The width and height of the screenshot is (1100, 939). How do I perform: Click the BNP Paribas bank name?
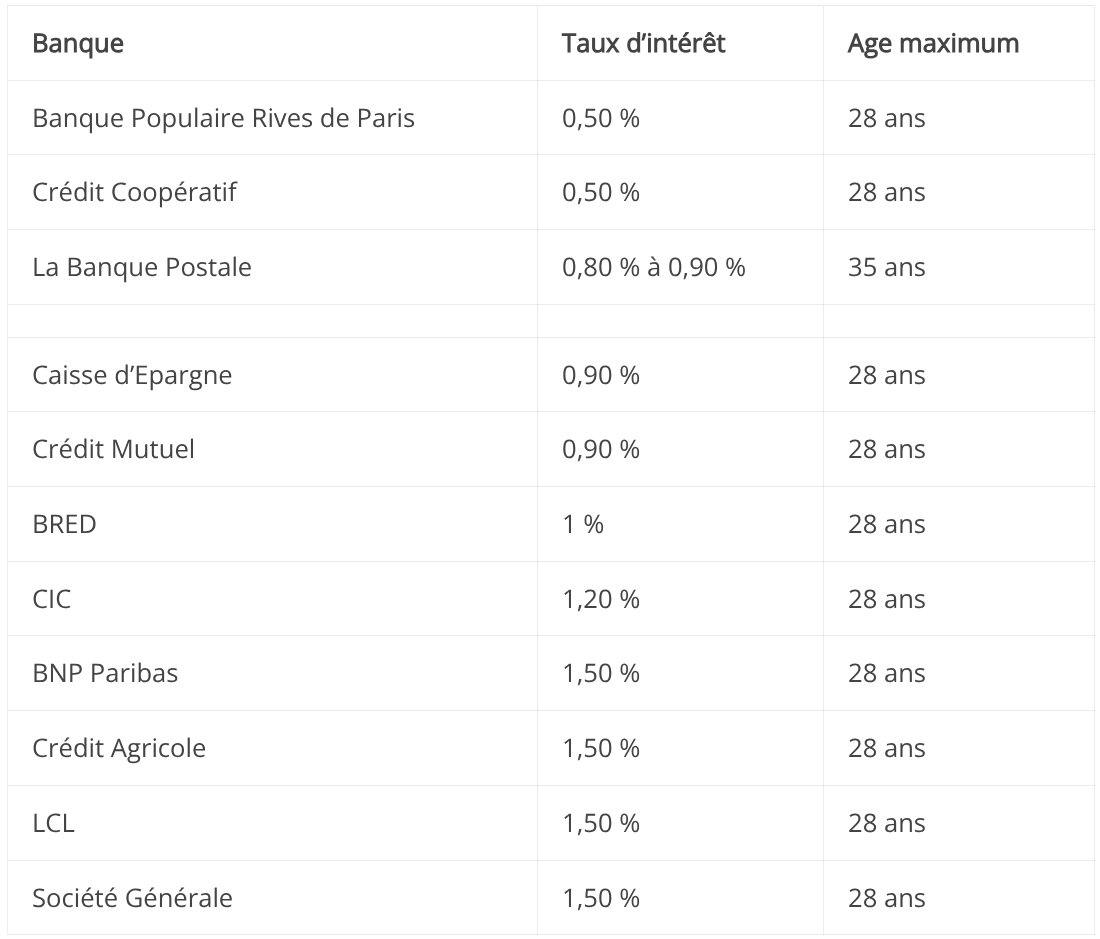coord(105,673)
